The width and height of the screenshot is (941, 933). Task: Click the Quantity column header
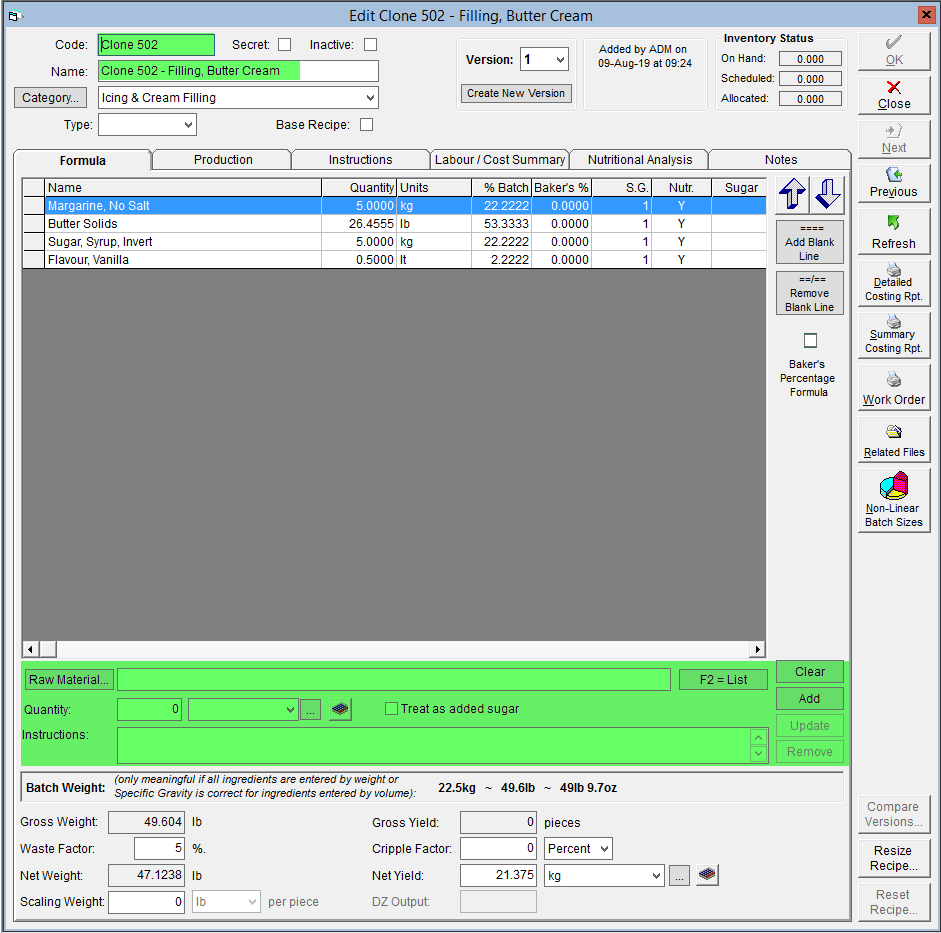pos(359,188)
